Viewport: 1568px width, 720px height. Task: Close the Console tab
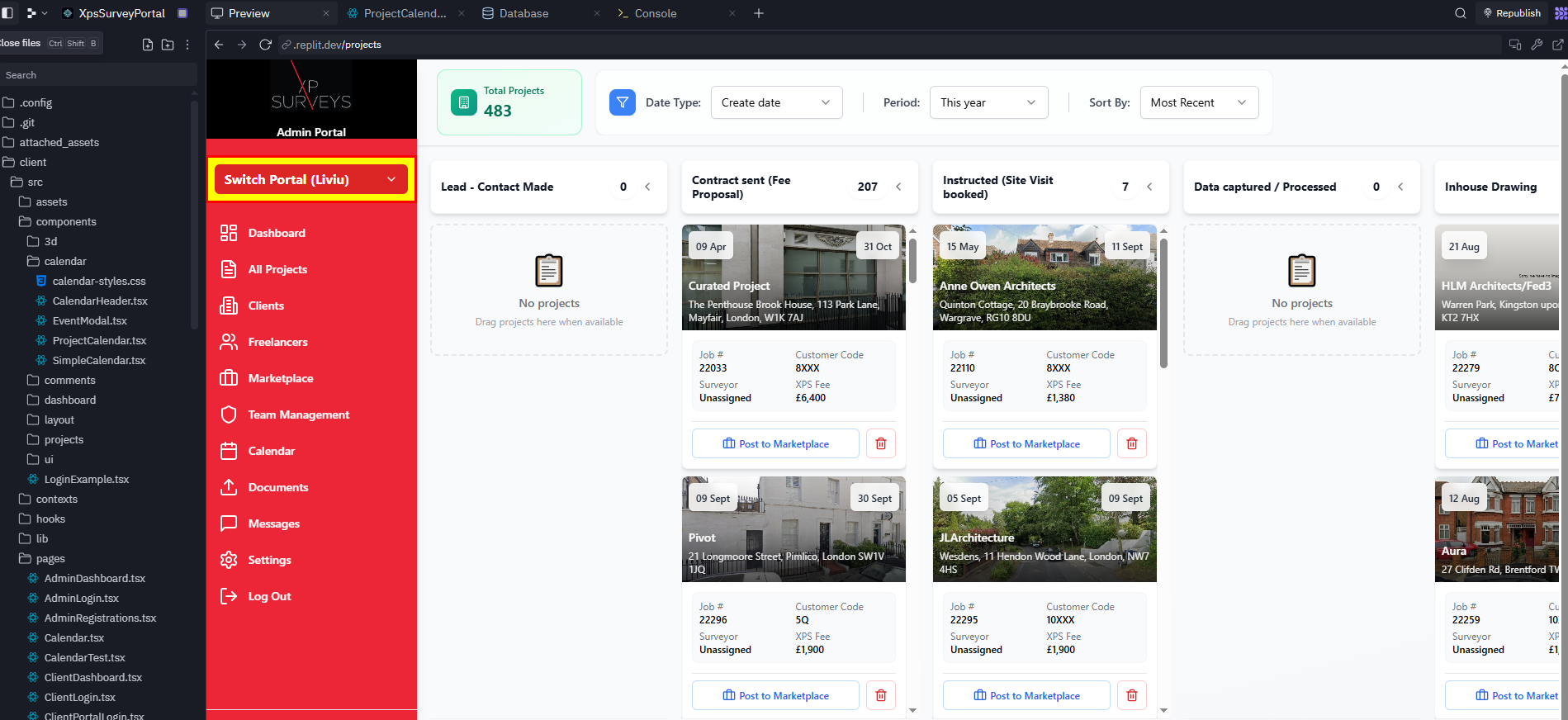tap(732, 13)
